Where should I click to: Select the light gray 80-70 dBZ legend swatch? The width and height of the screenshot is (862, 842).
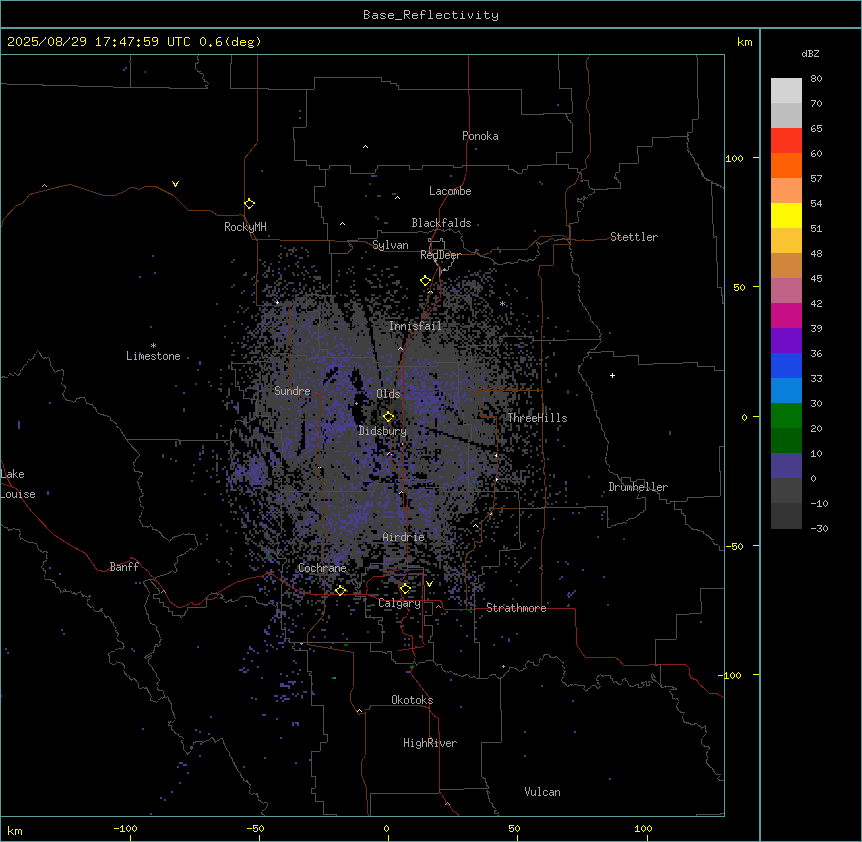click(x=786, y=91)
